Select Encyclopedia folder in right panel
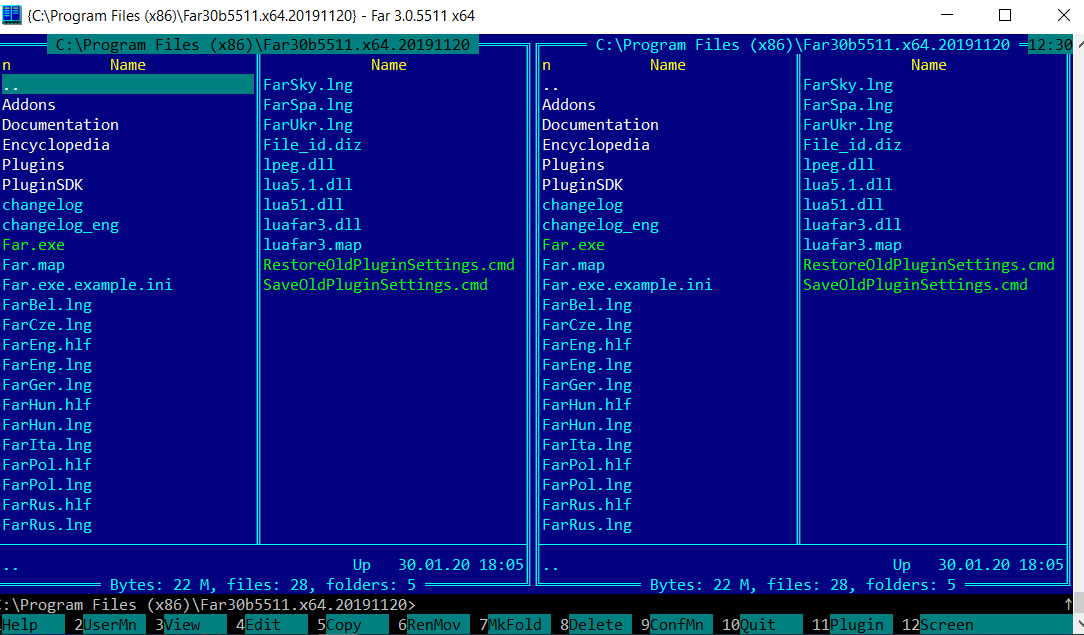Screen dimensions: 1084x635 [595, 145]
